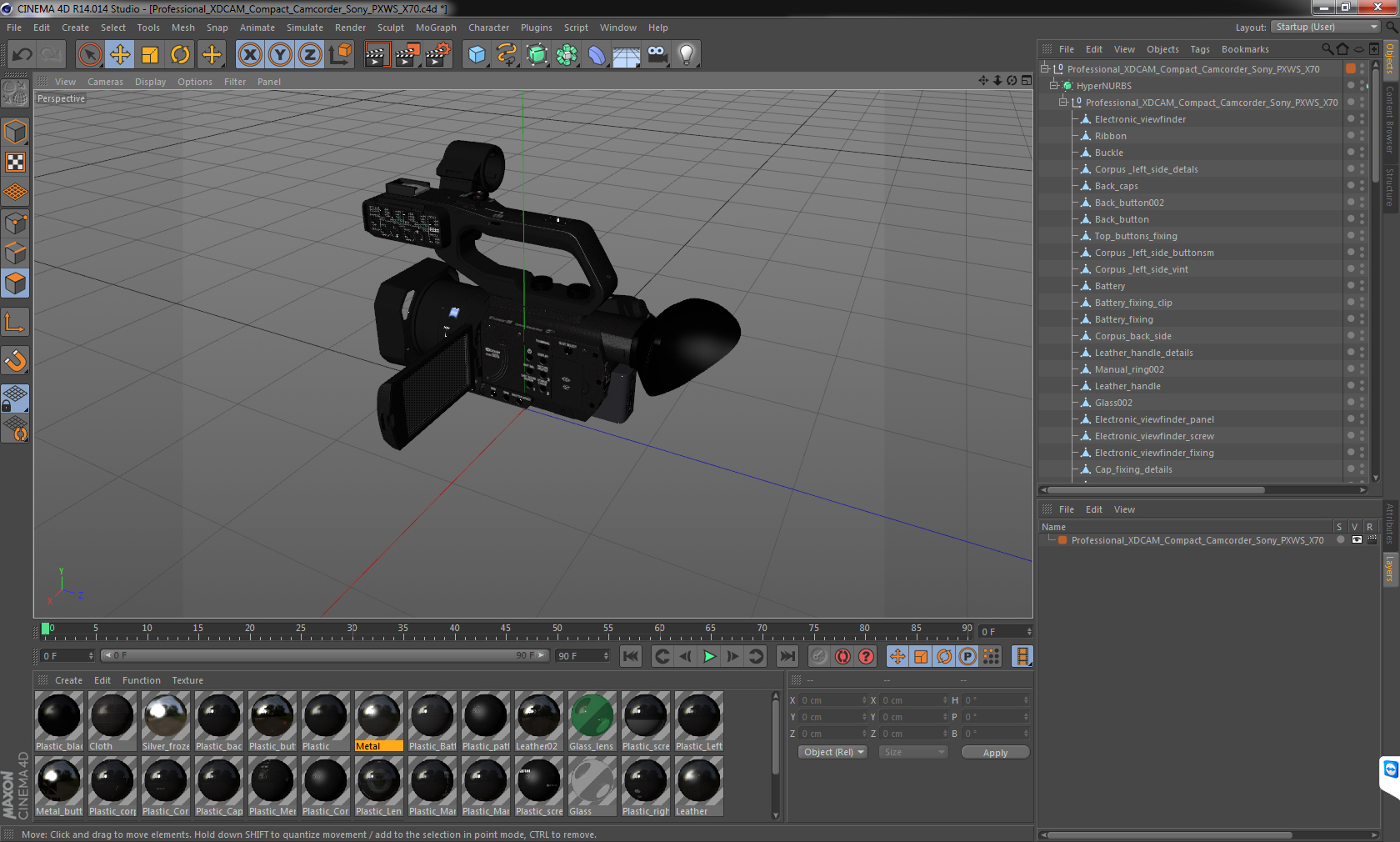Open Objects manager Tags menu
Viewport: 1400px width, 842px height.
click(x=1200, y=49)
